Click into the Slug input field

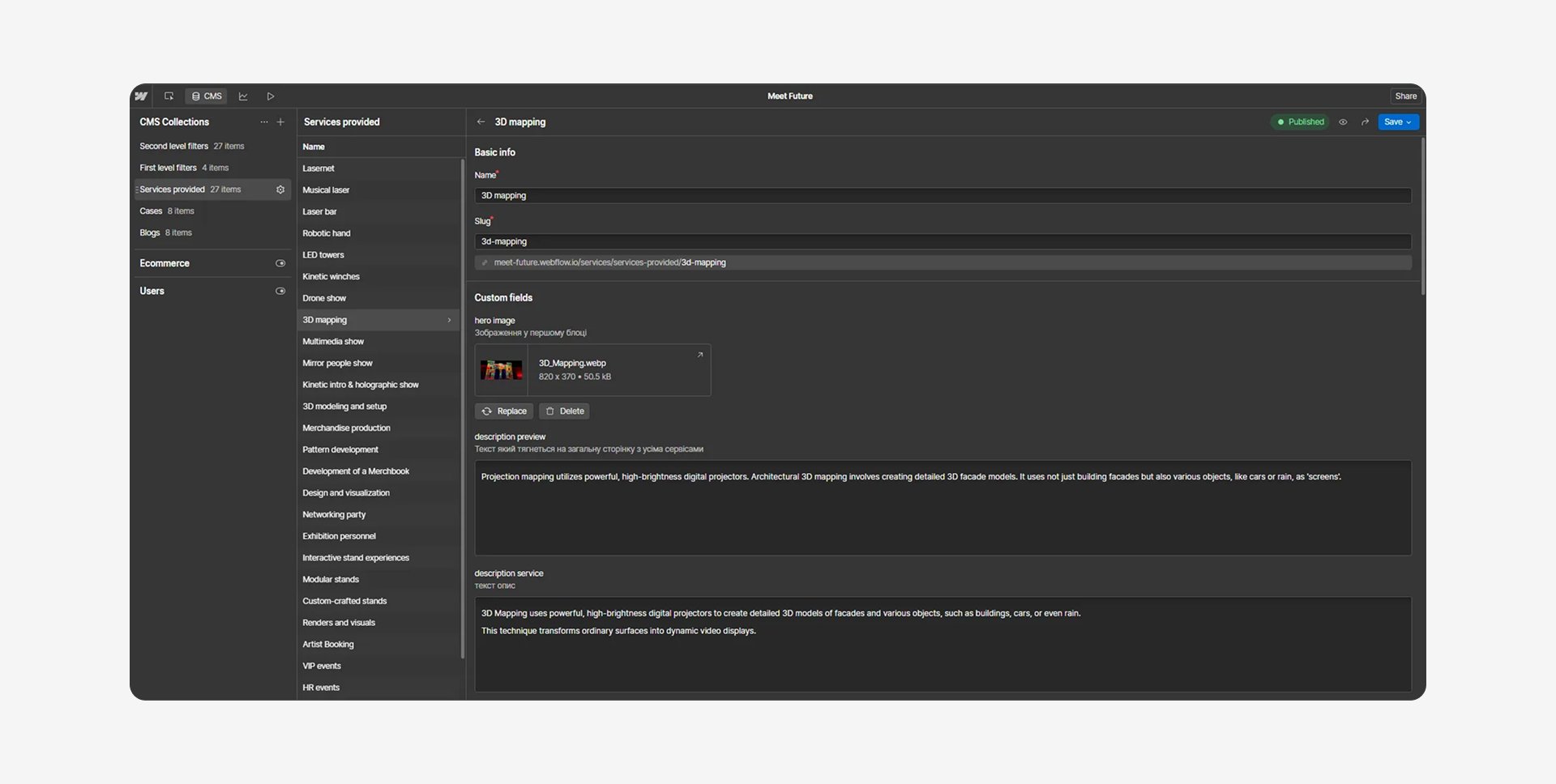(943, 242)
